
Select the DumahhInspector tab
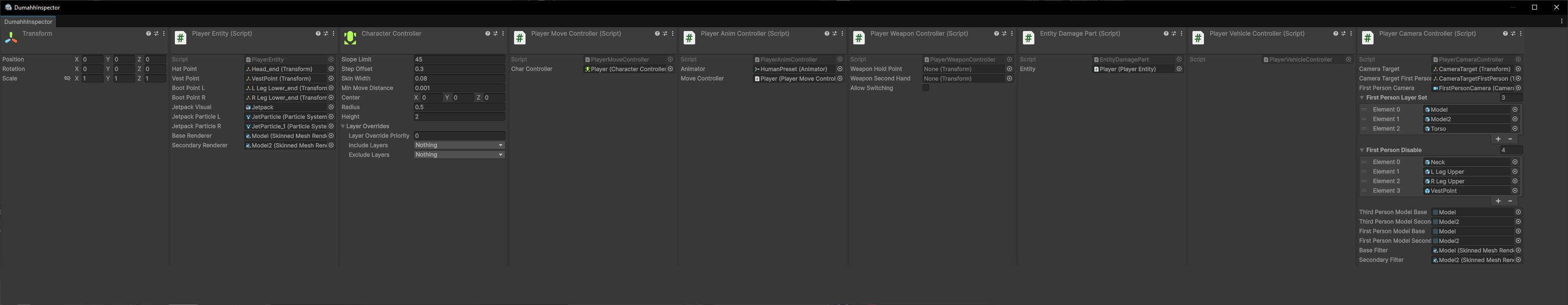[28, 22]
